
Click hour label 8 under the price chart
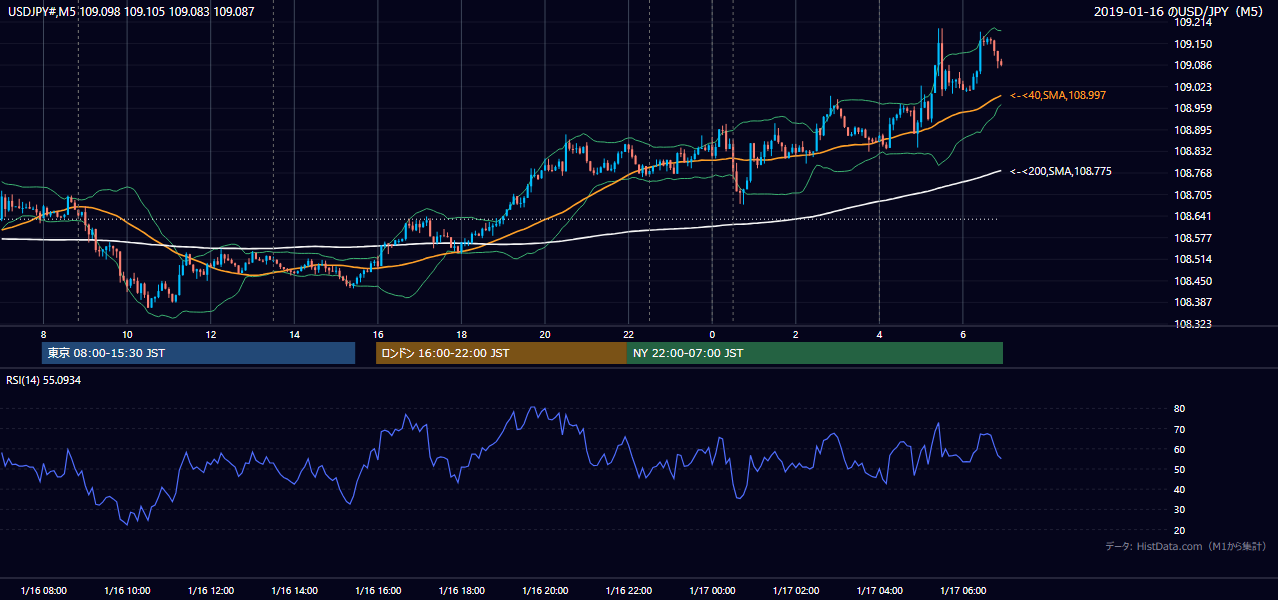(43, 334)
